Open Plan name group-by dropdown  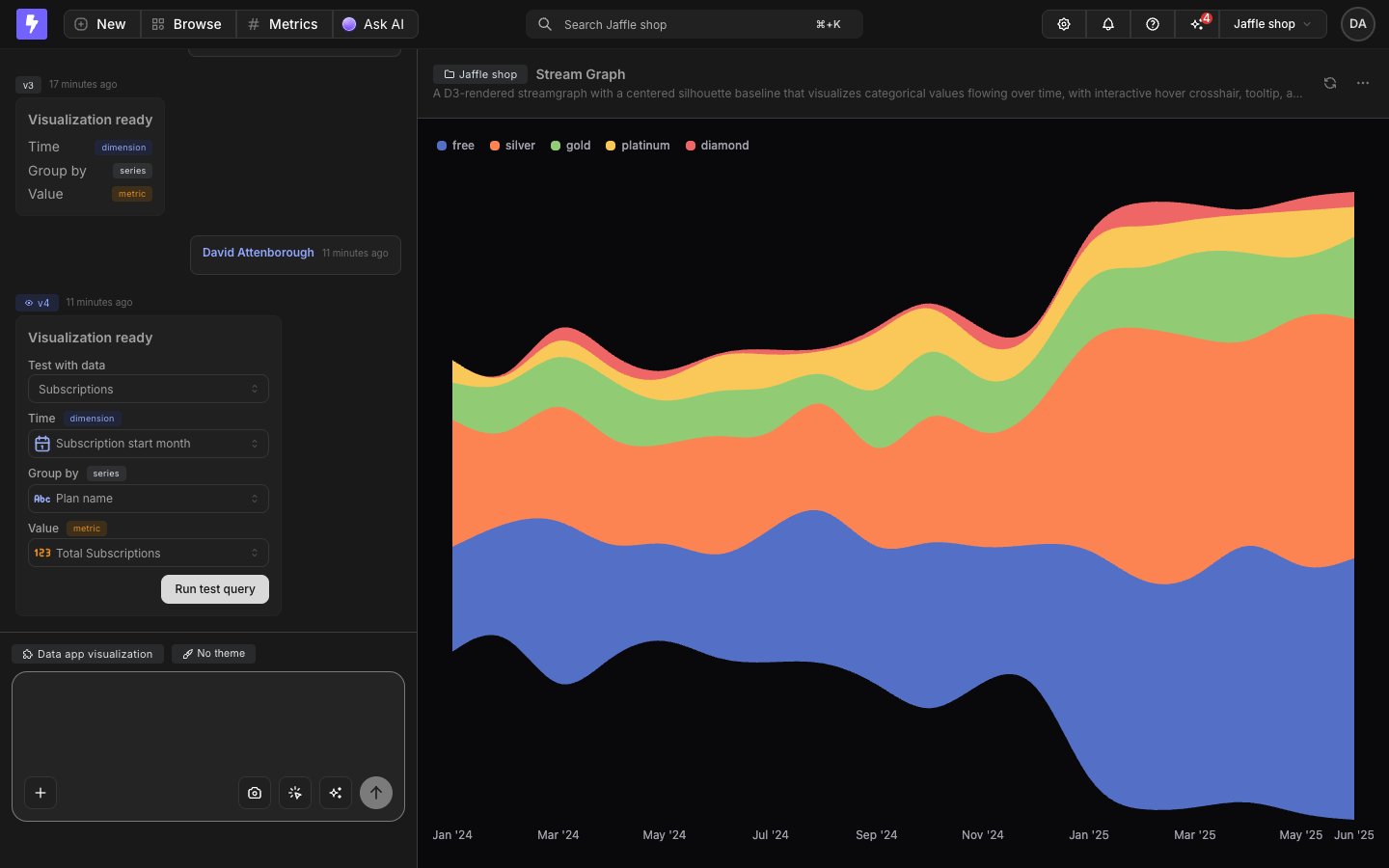point(149,499)
